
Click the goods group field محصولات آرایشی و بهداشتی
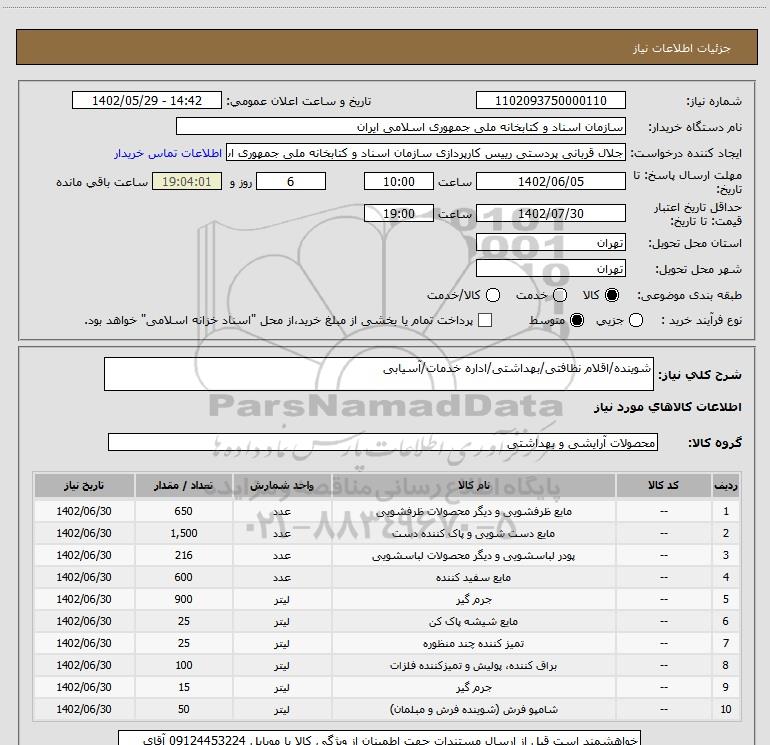[x=383, y=442]
